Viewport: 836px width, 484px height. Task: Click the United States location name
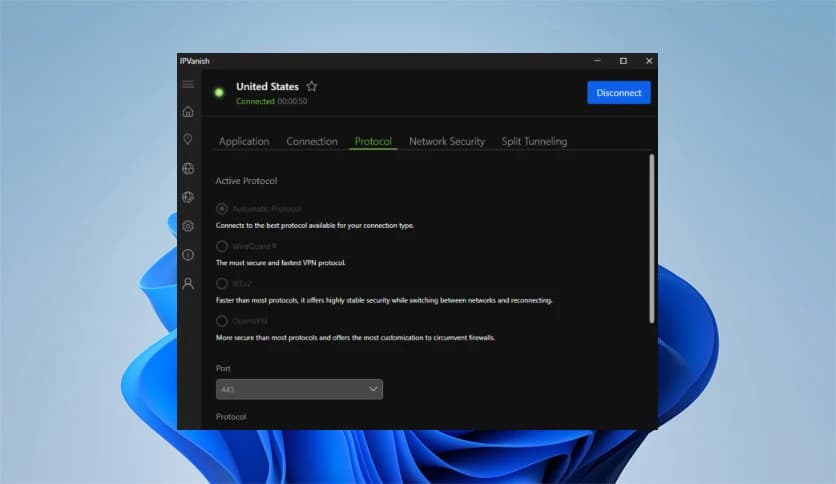click(268, 86)
